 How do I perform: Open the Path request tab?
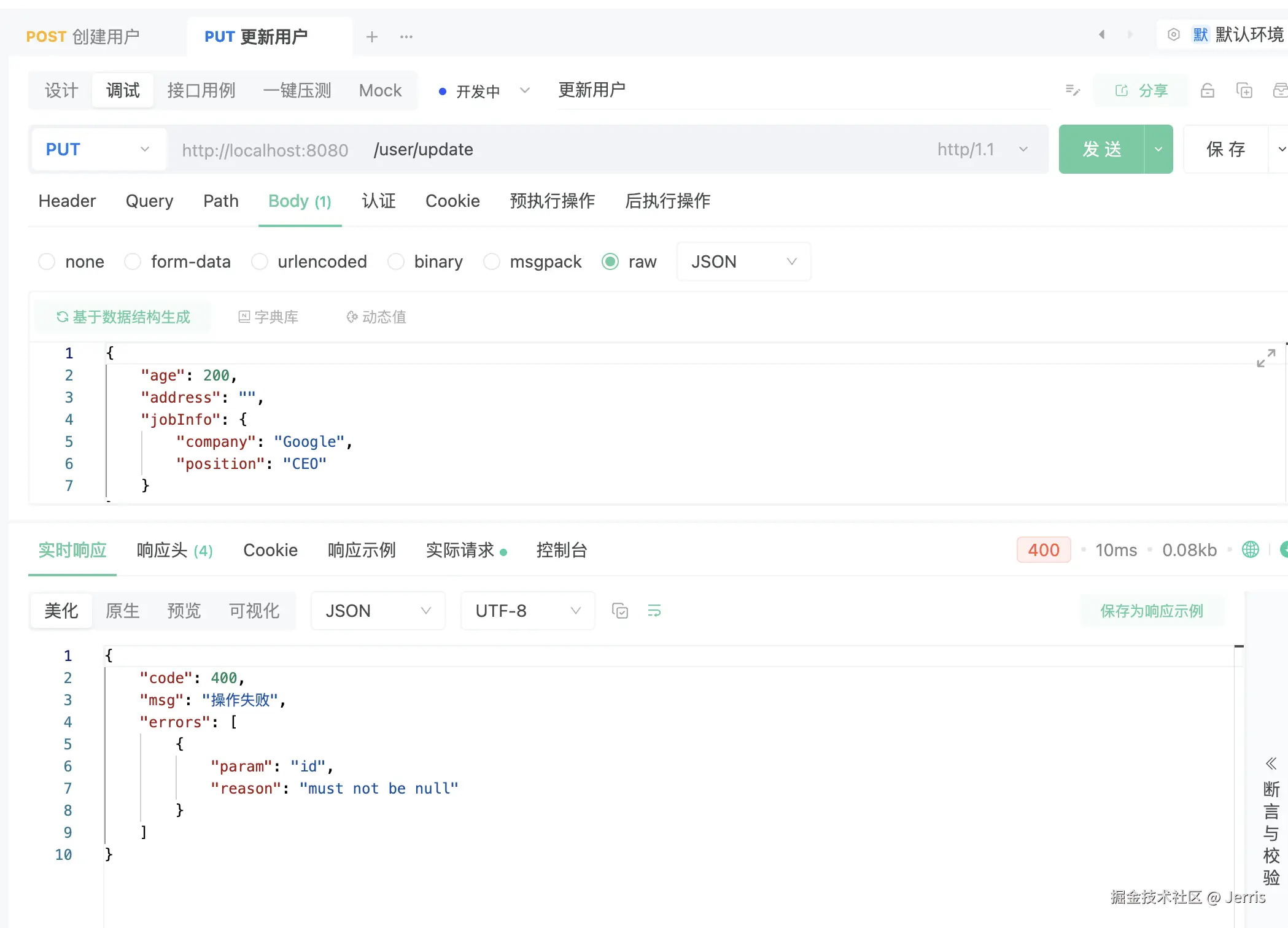220,201
